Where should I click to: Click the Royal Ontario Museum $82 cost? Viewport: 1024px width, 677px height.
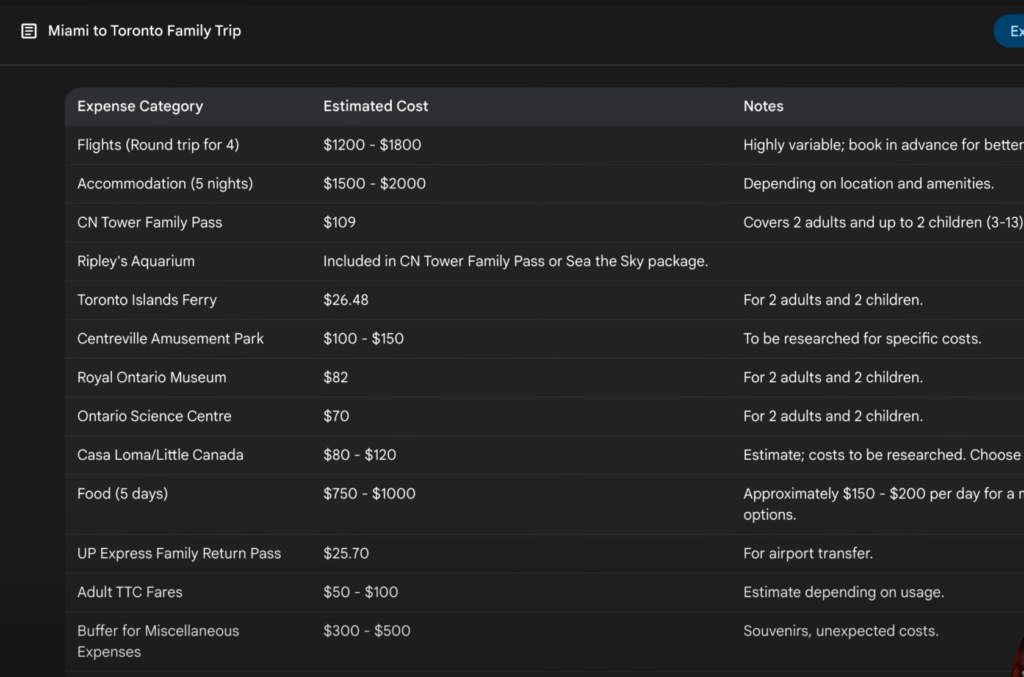335,378
